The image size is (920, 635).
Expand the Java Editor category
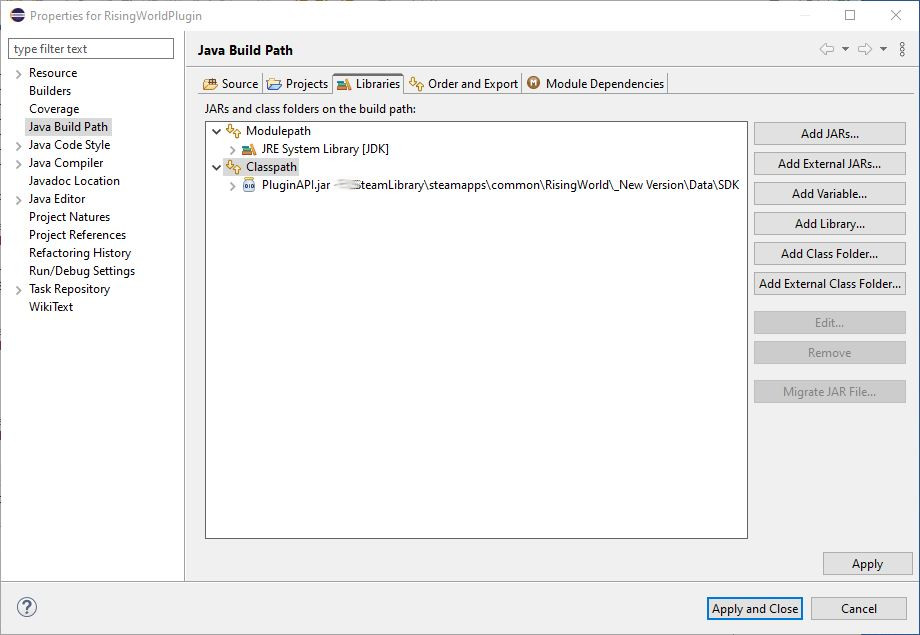18,200
